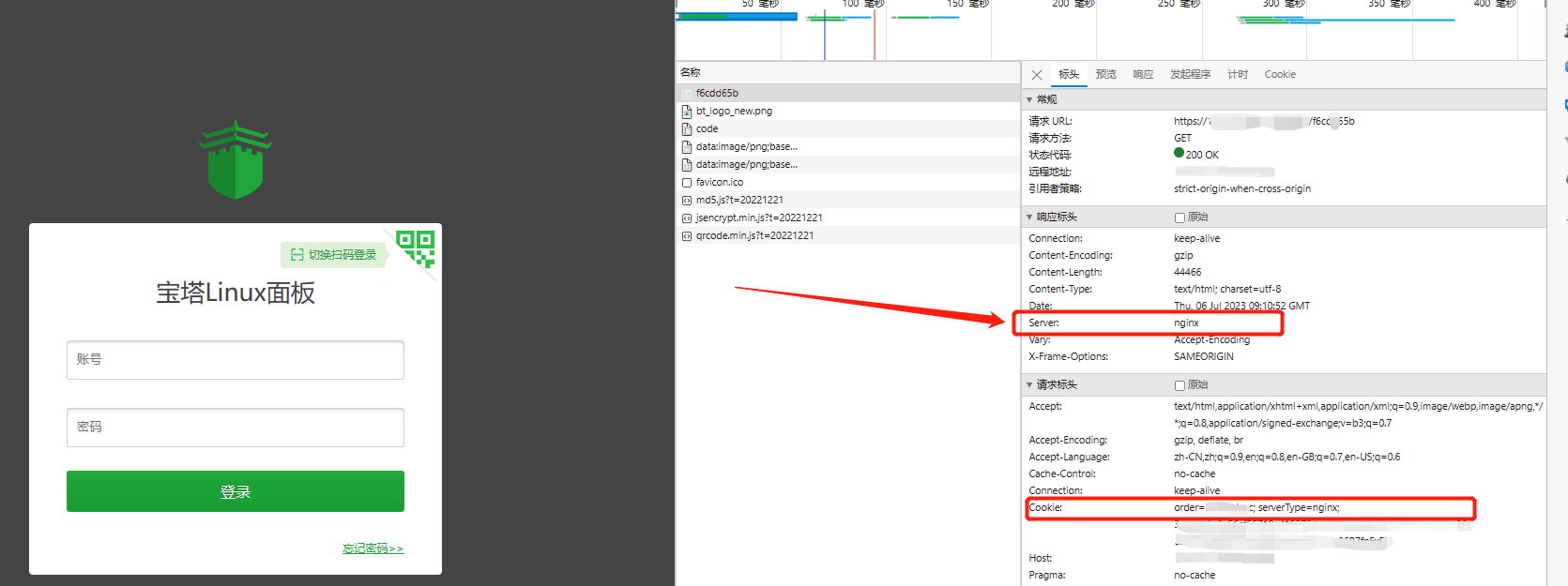Select the md5.js?t=20221221 request

[848, 200]
